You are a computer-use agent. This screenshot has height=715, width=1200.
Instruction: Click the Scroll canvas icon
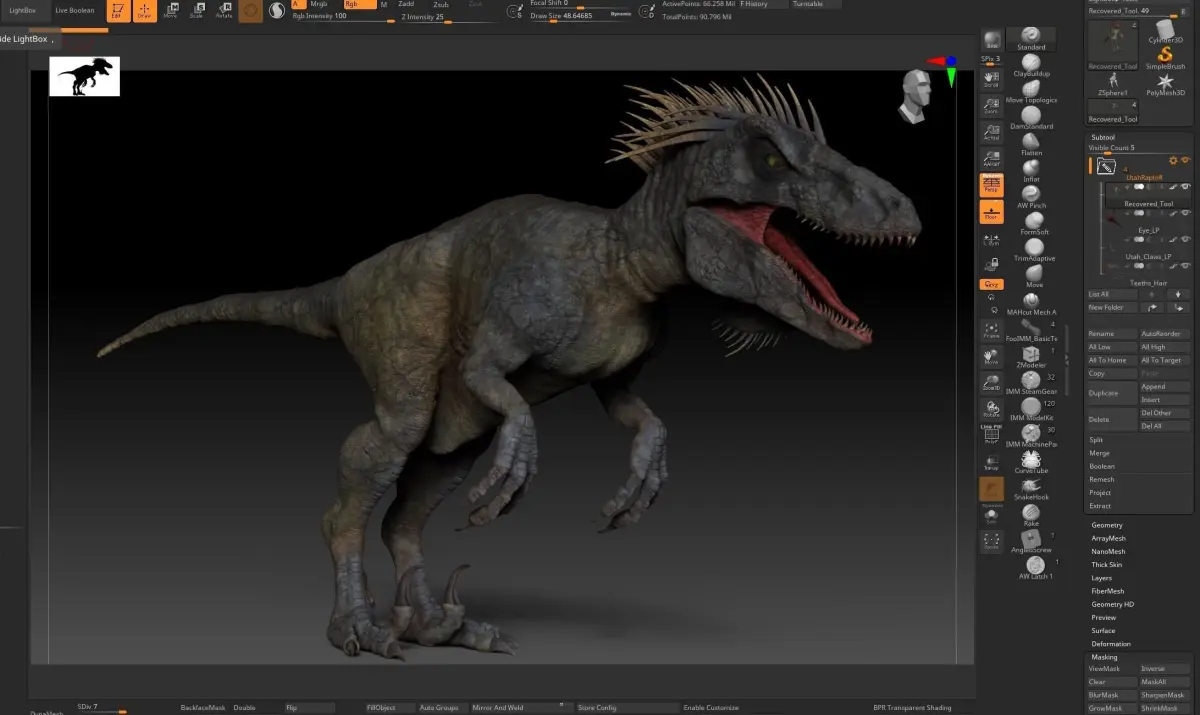[x=991, y=79]
